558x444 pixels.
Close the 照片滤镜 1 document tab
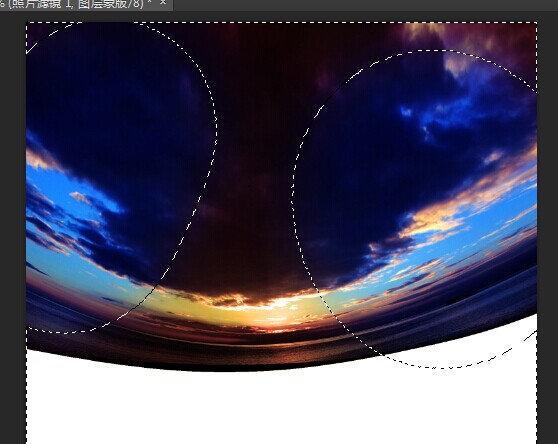[163, 3]
